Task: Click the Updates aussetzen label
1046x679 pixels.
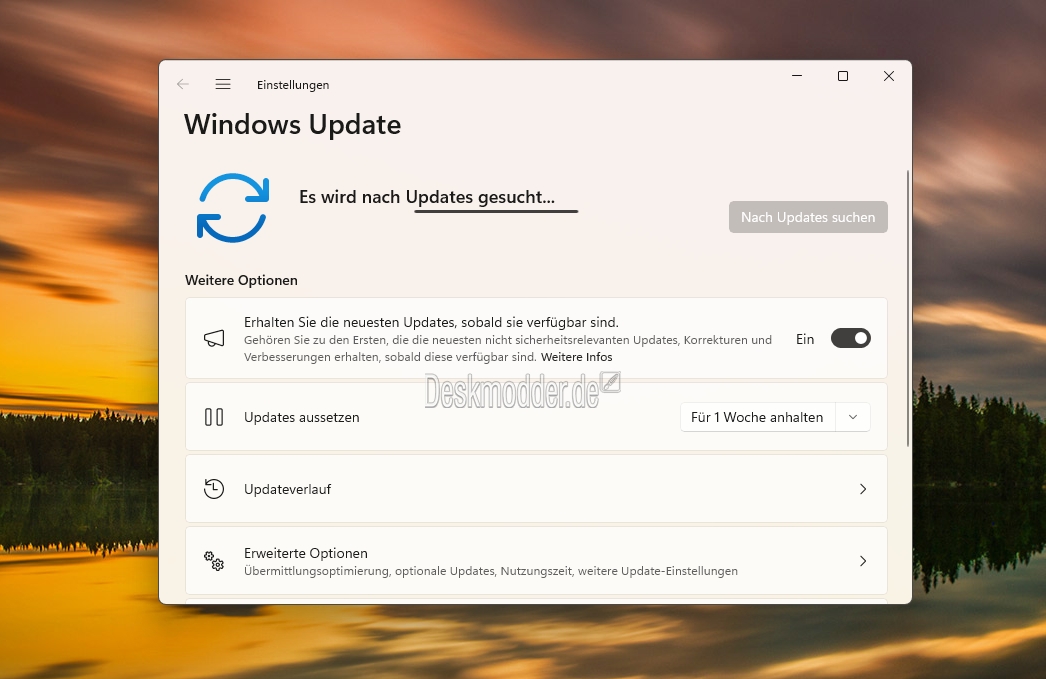Action: click(302, 417)
